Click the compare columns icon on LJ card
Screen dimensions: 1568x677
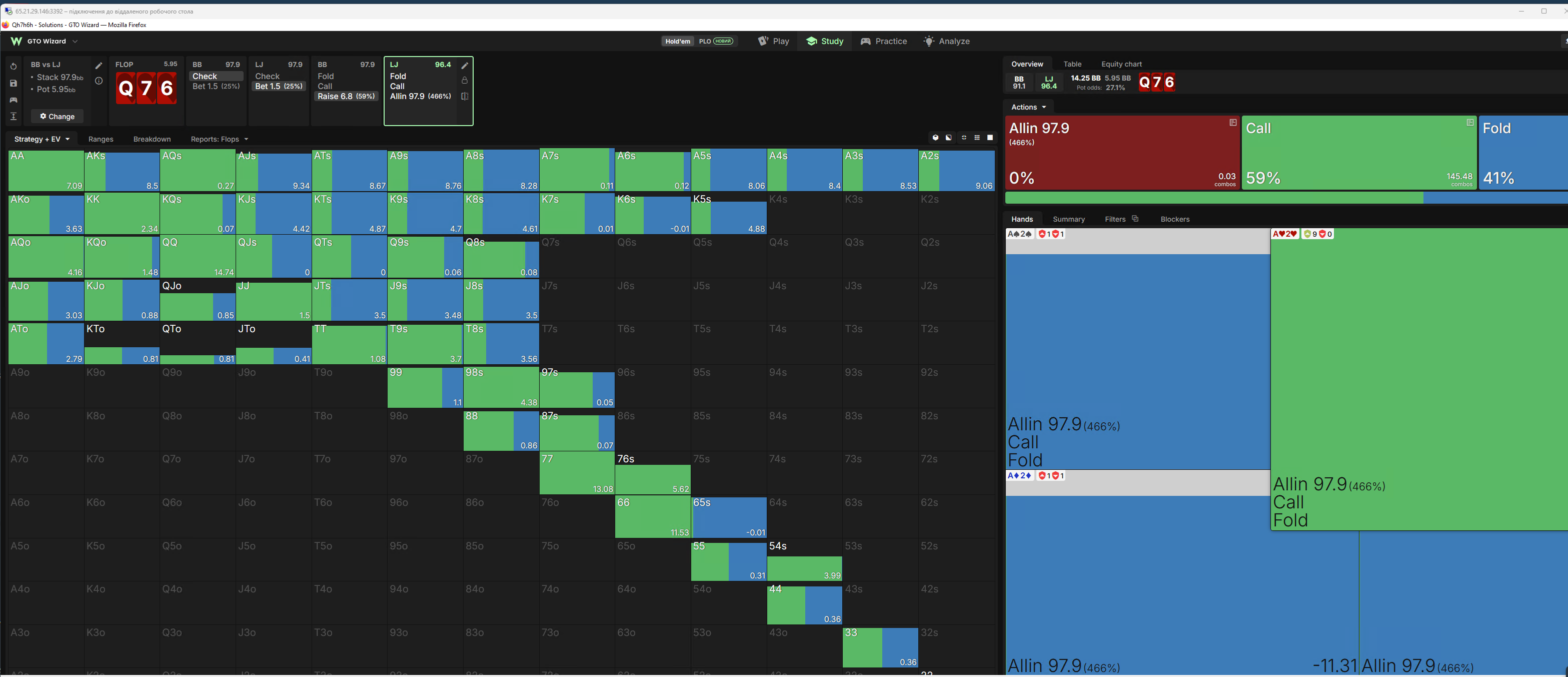pyautogui.click(x=465, y=96)
